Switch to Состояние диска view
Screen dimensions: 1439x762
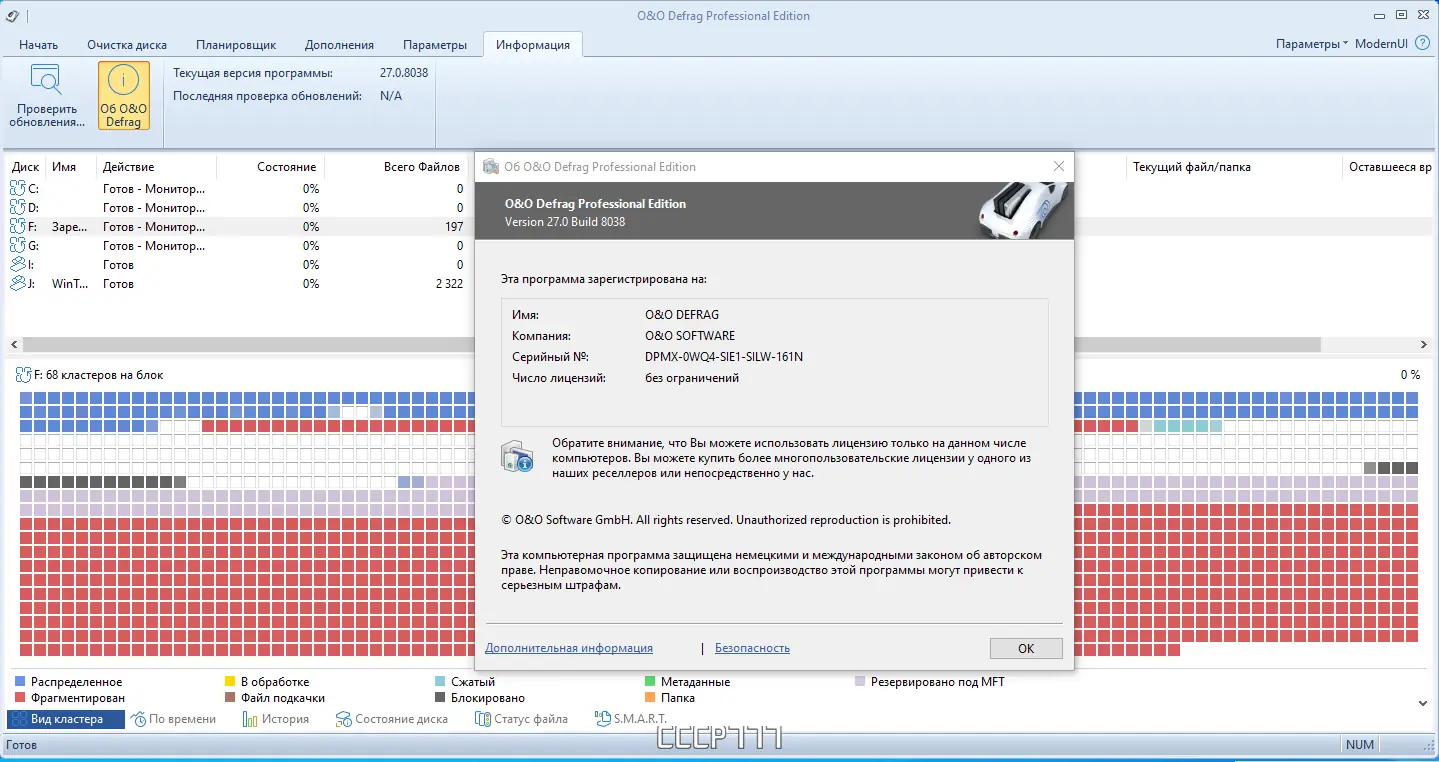(392, 718)
